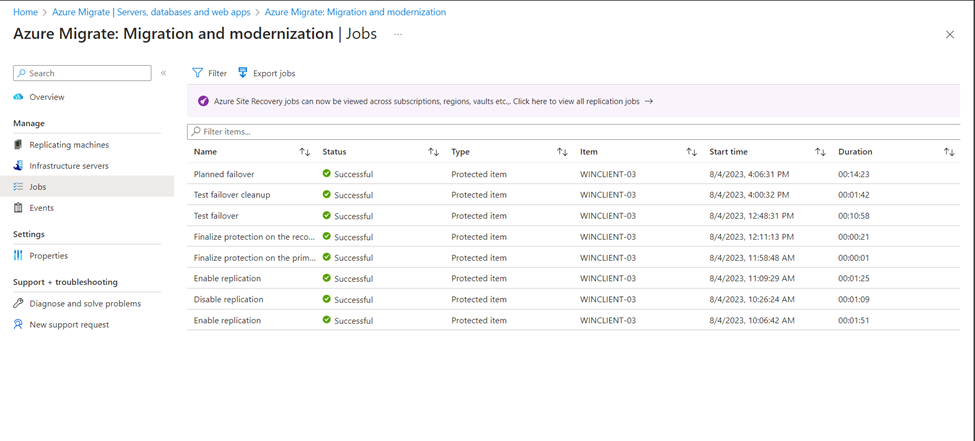Click the Events clipboard icon
Image resolution: width=975 pixels, height=441 pixels.
18,208
